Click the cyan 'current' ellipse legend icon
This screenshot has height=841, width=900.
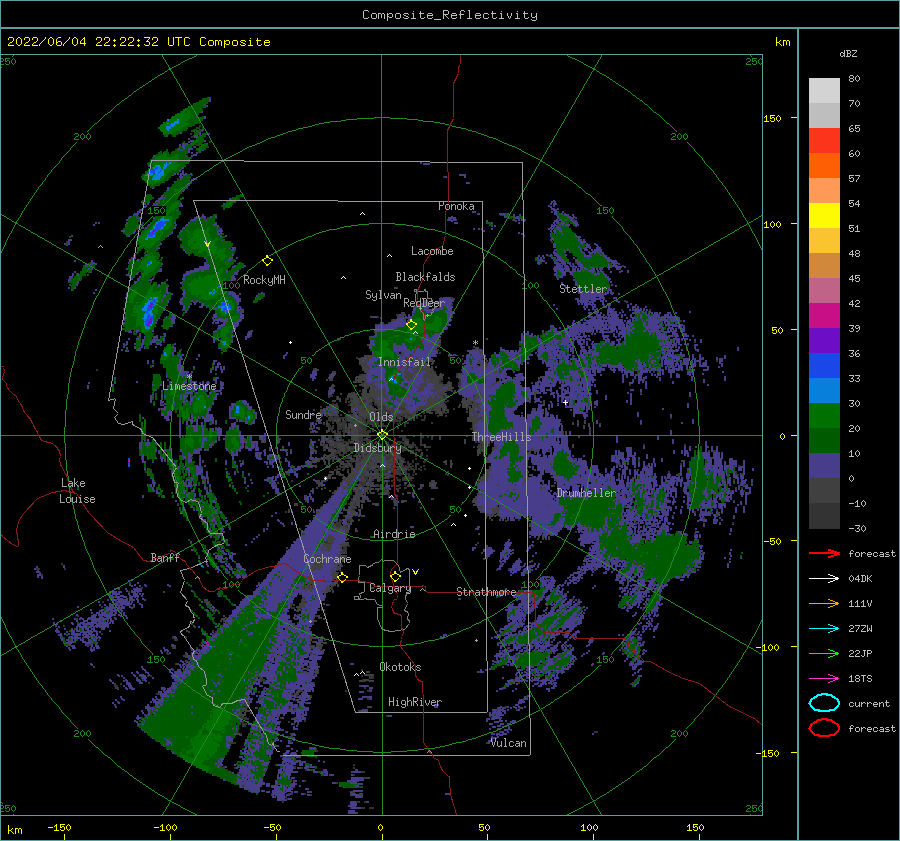824,703
